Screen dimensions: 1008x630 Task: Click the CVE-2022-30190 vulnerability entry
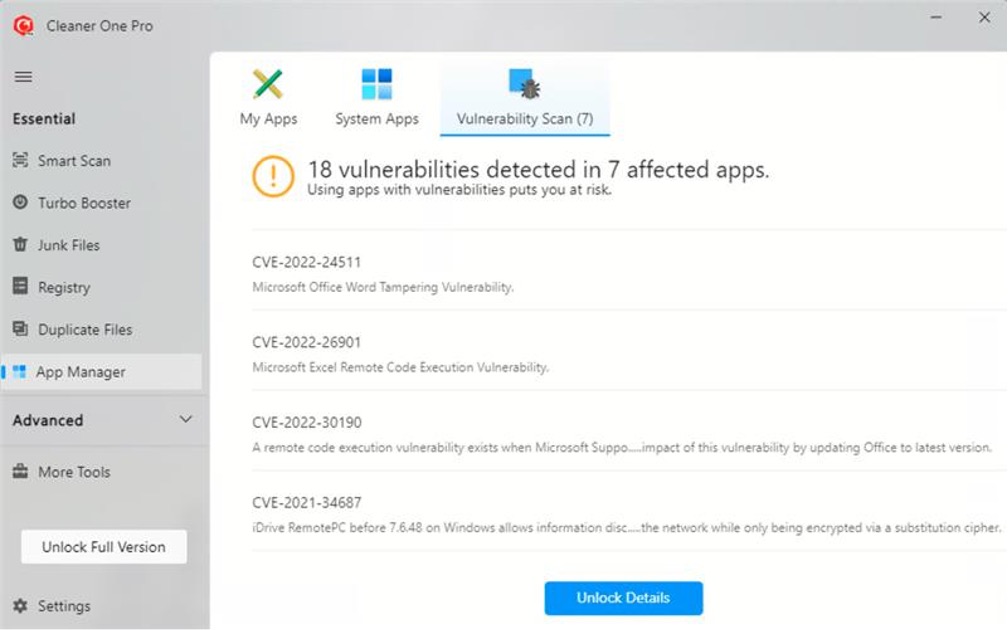click(x=307, y=422)
